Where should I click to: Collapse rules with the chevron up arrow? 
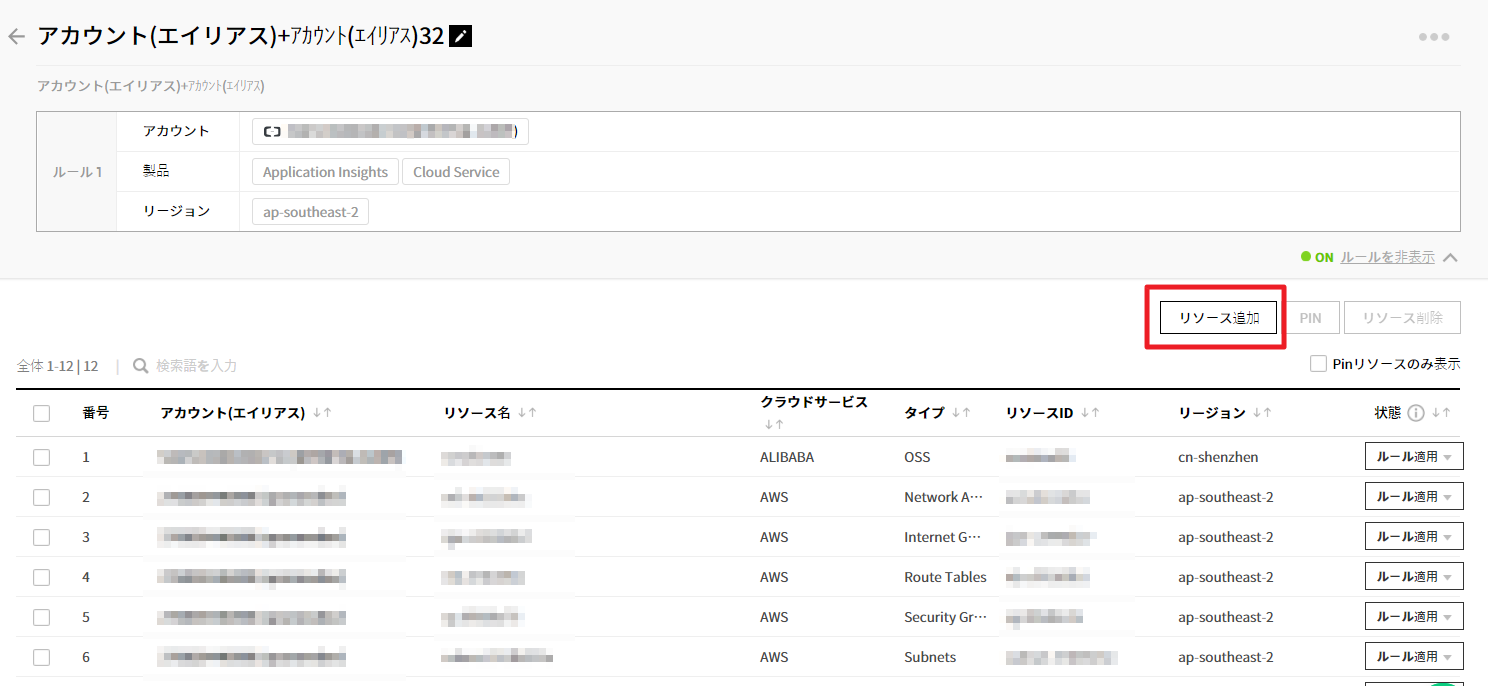(1450, 258)
